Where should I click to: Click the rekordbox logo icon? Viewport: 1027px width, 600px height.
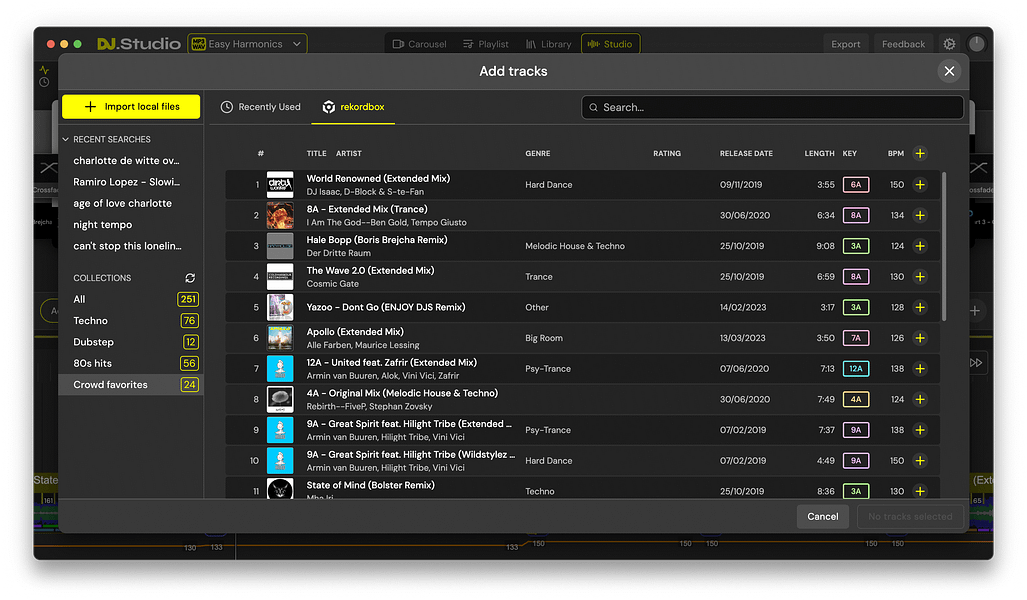(x=329, y=107)
